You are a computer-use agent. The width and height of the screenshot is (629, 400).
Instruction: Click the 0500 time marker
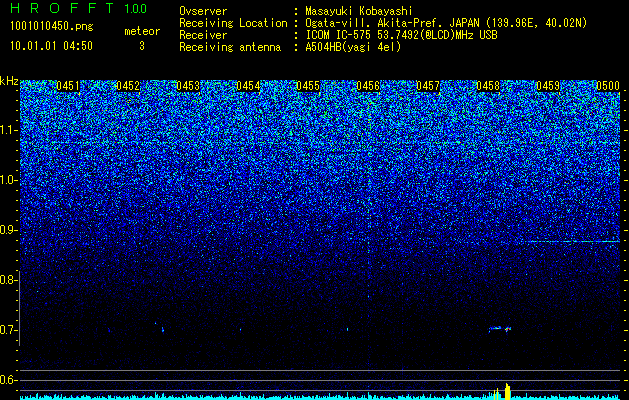click(x=608, y=86)
